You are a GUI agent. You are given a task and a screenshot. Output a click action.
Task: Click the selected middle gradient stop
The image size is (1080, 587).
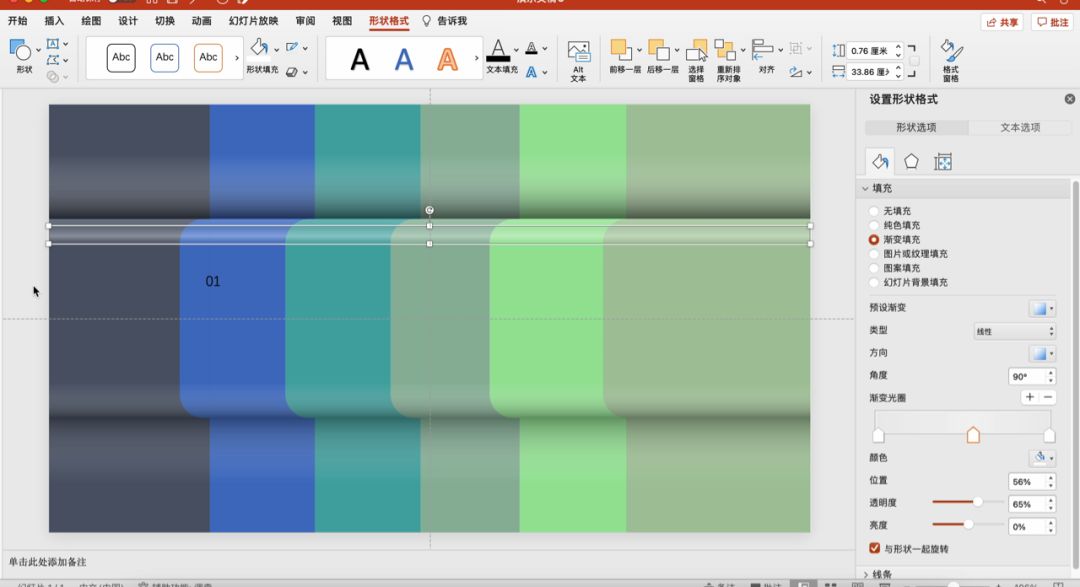pos(973,435)
